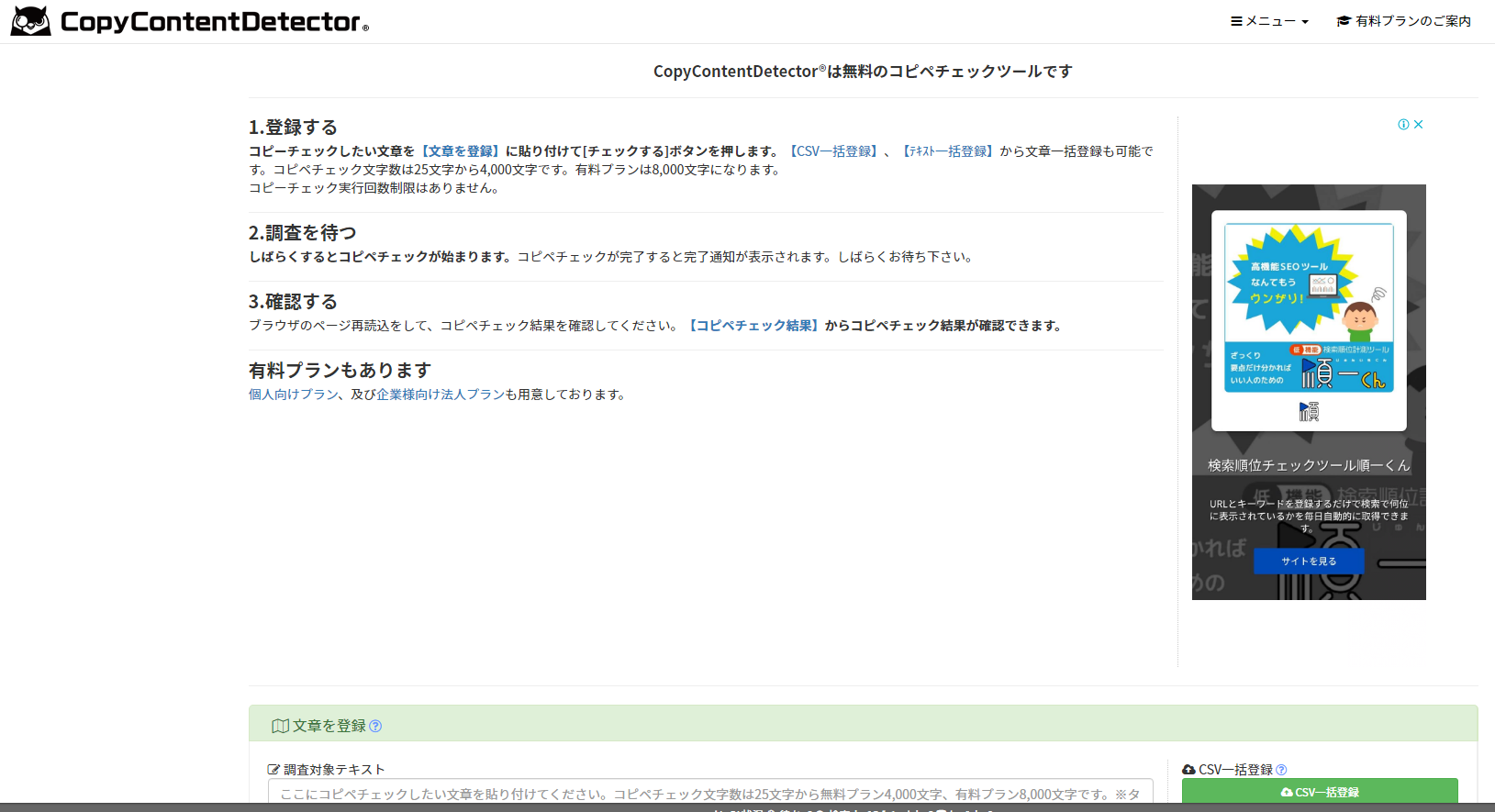The height and width of the screenshot is (812, 1495).
Task: Click the help icon next to 文章を登録
Action: [x=375, y=727]
